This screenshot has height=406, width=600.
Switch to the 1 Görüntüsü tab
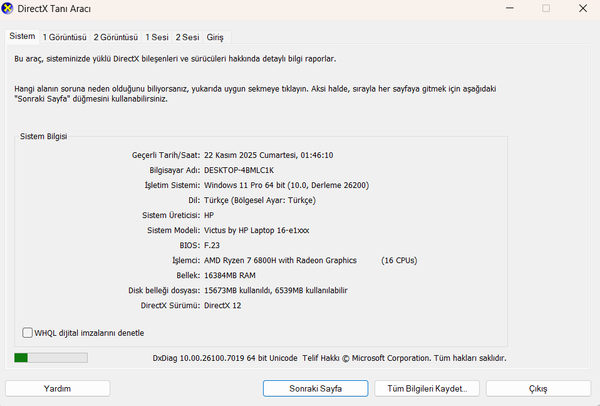[x=65, y=37]
